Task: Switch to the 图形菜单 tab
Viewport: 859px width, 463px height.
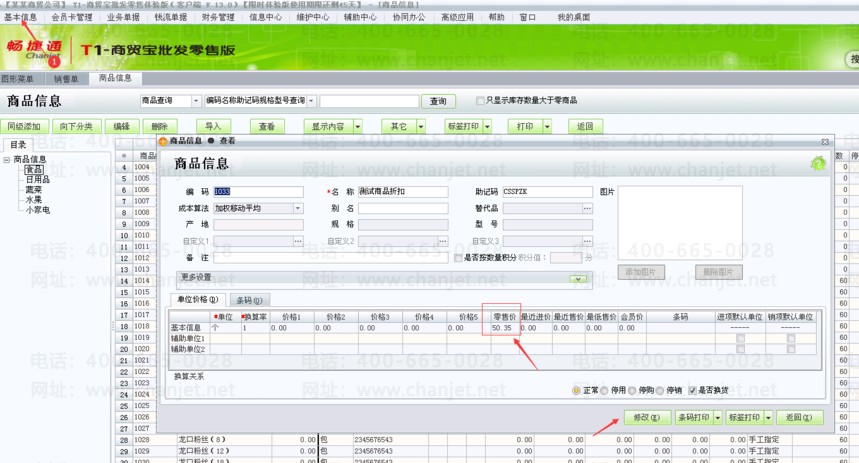Action: click(x=18, y=79)
